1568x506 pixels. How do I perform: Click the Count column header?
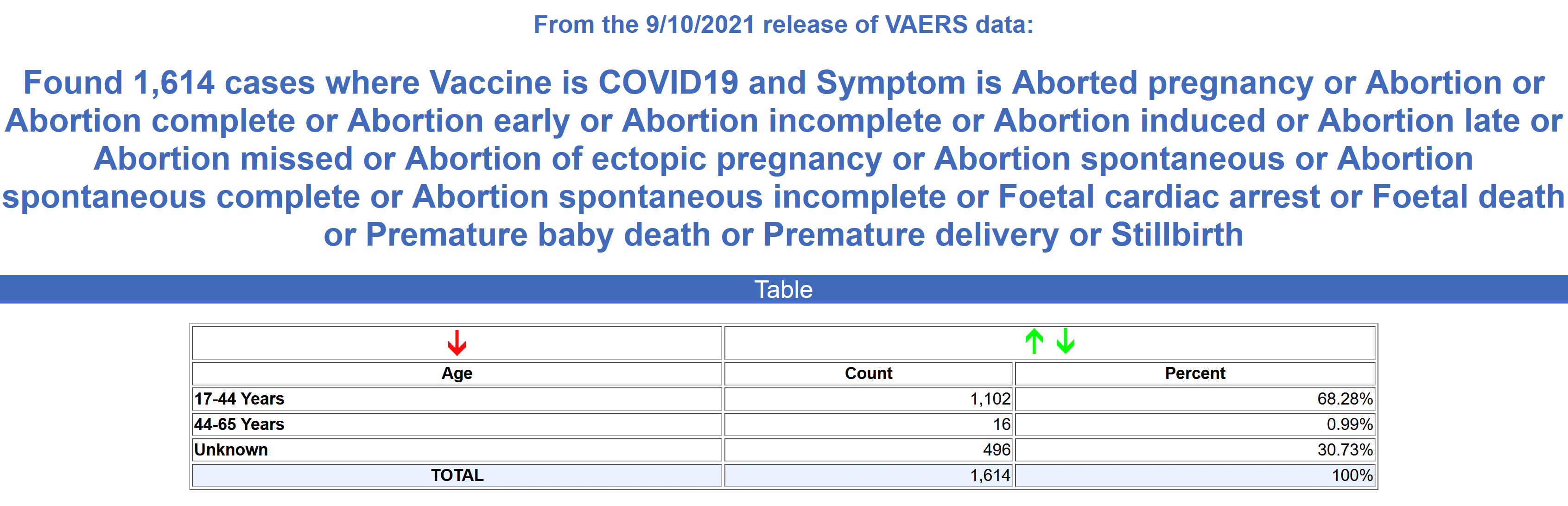[x=868, y=373]
